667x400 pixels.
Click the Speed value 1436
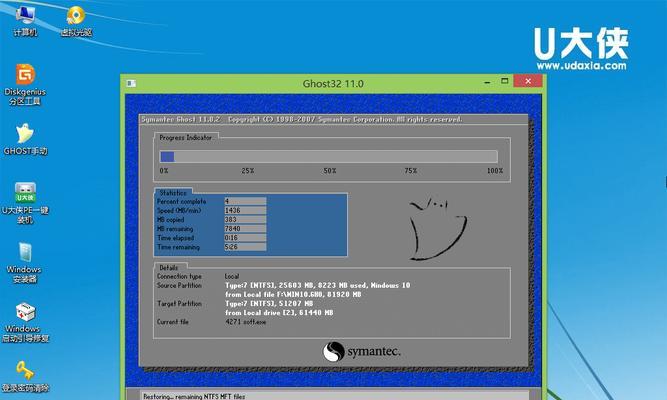[x=245, y=210]
